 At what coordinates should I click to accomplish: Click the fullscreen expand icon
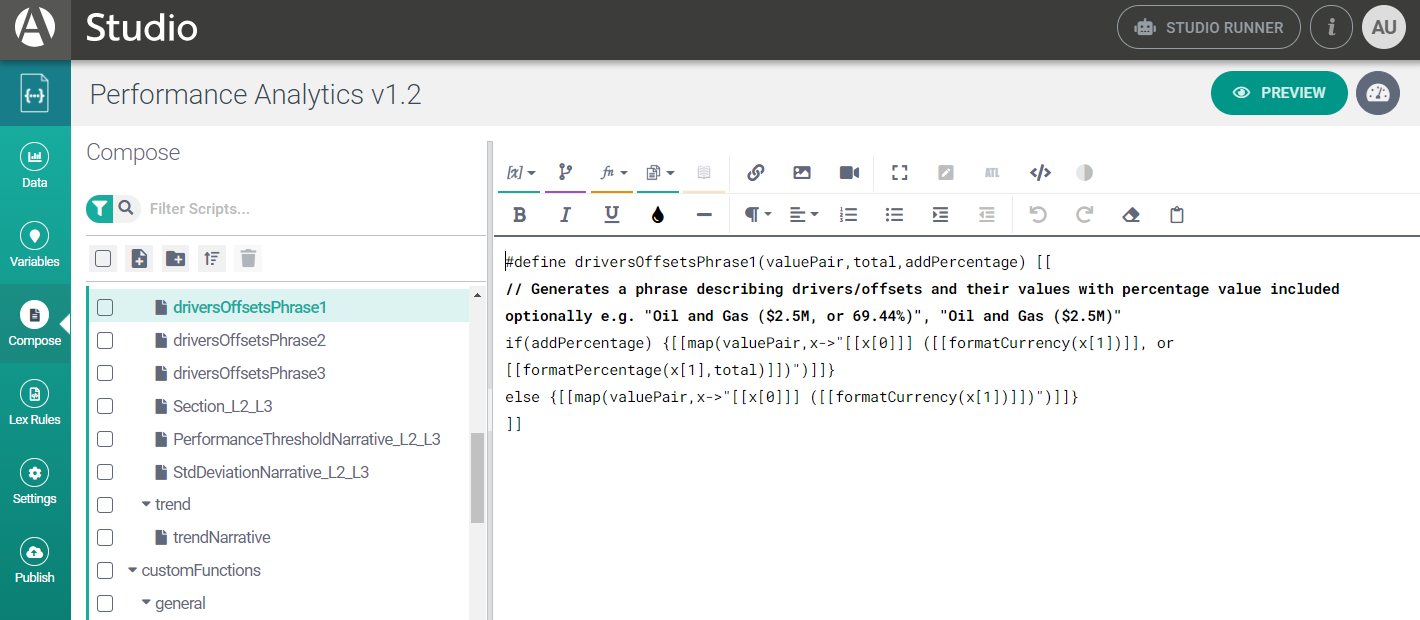899,172
